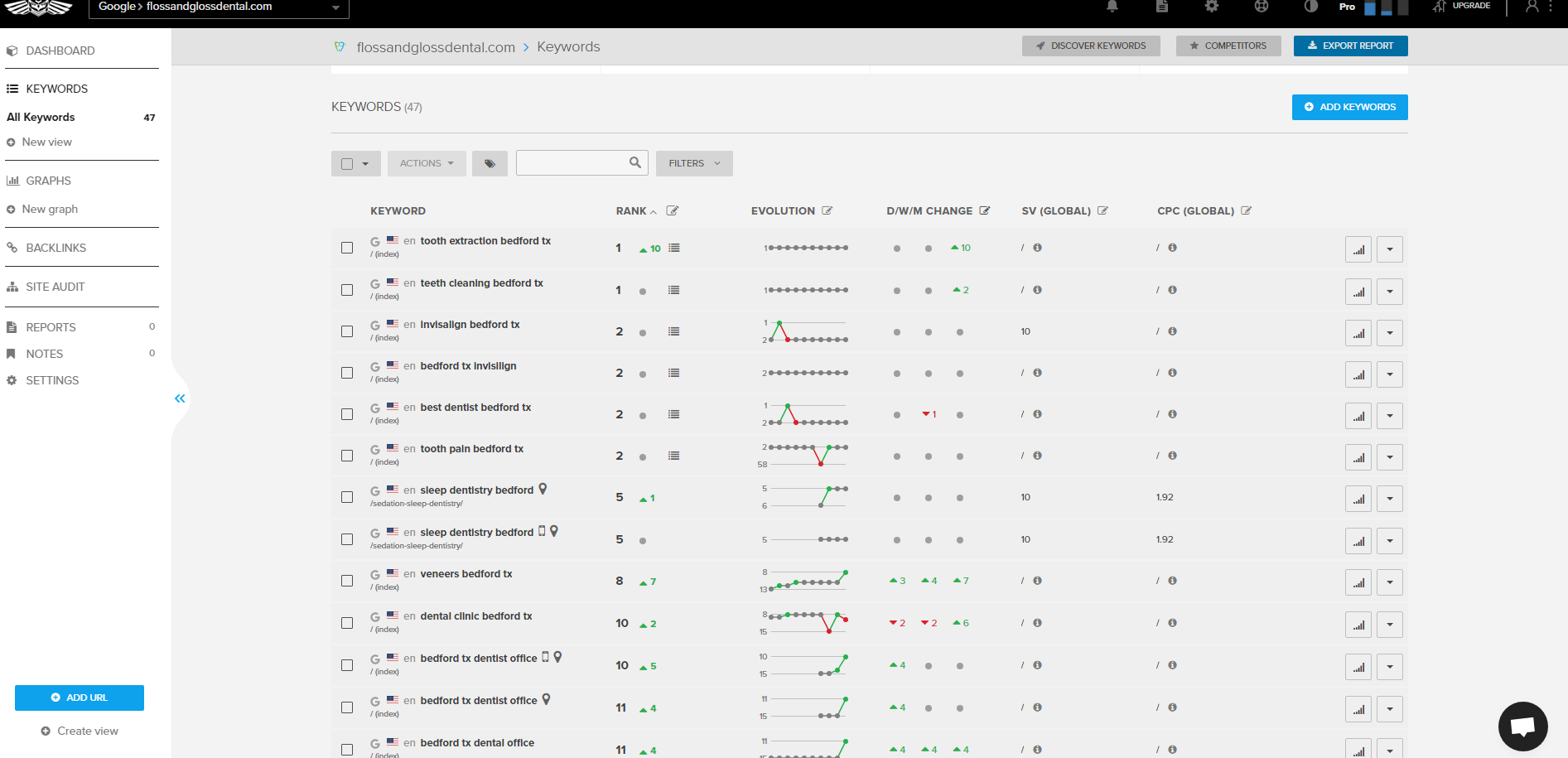Image resolution: width=1568 pixels, height=758 pixels.
Task: Open the user account icon
Action: tap(1532, 6)
